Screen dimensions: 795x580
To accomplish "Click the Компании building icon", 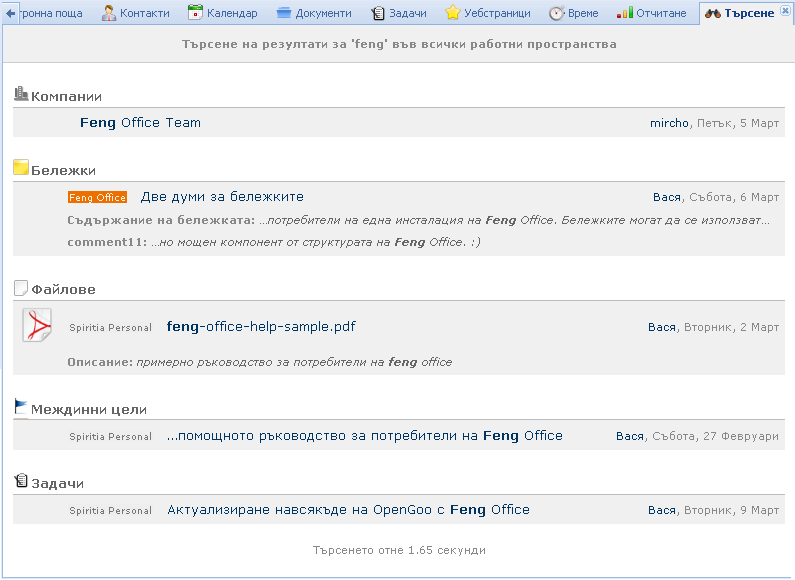I will click(21, 94).
